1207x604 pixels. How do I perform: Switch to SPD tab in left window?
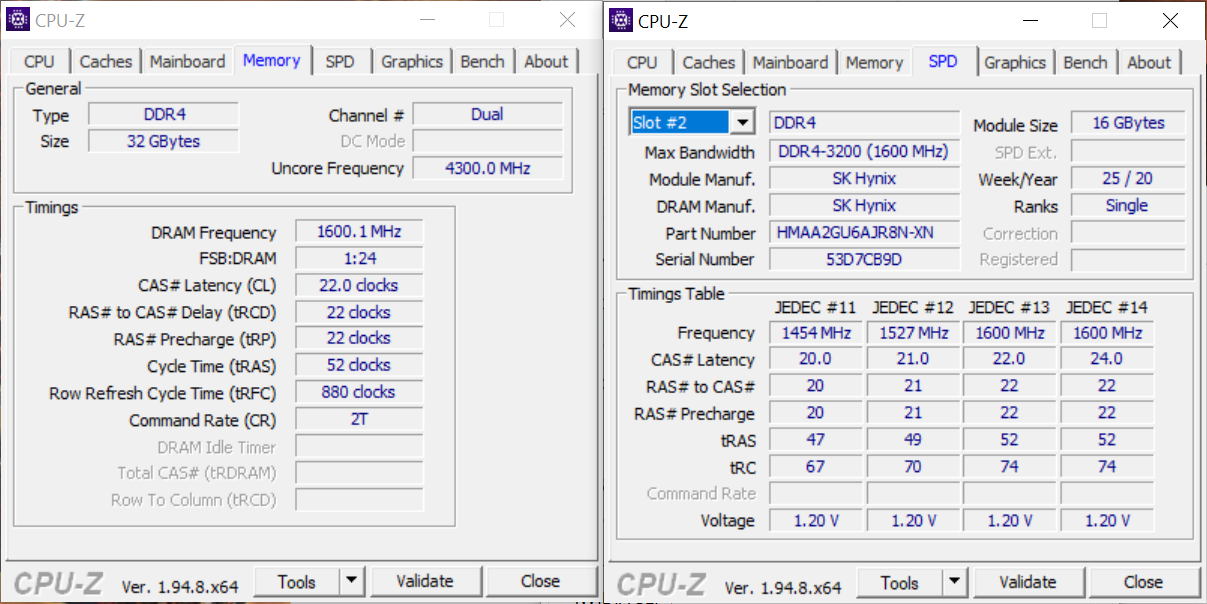point(340,61)
